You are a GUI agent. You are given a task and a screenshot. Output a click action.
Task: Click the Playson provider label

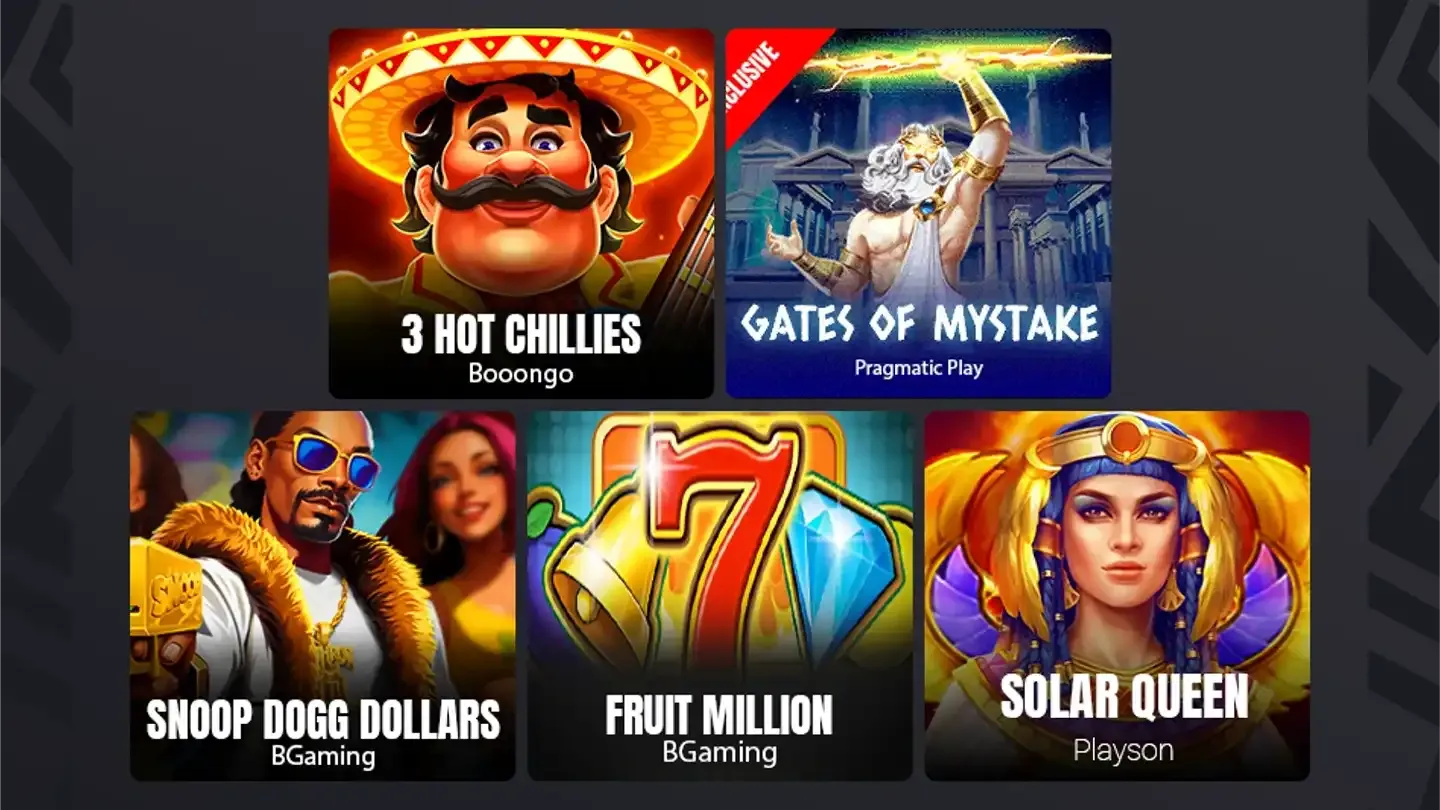(x=1124, y=750)
